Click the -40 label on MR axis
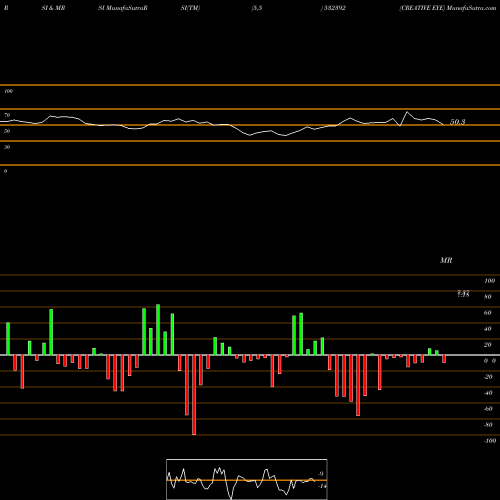The height and width of the screenshot is (500, 500). (x=488, y=393)
